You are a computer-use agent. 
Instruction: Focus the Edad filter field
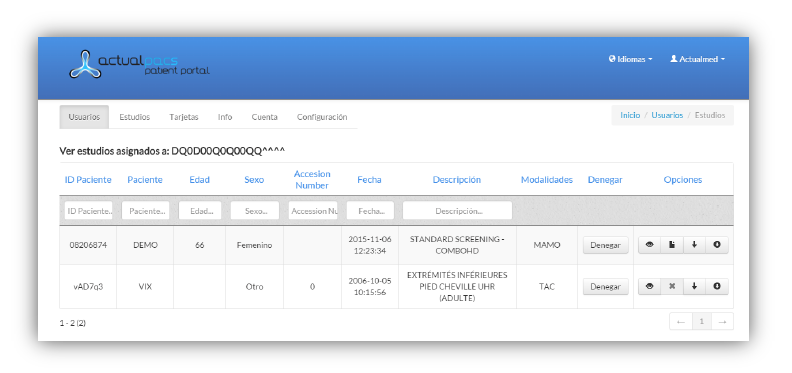pyautogui.click(x=200, y=211)
